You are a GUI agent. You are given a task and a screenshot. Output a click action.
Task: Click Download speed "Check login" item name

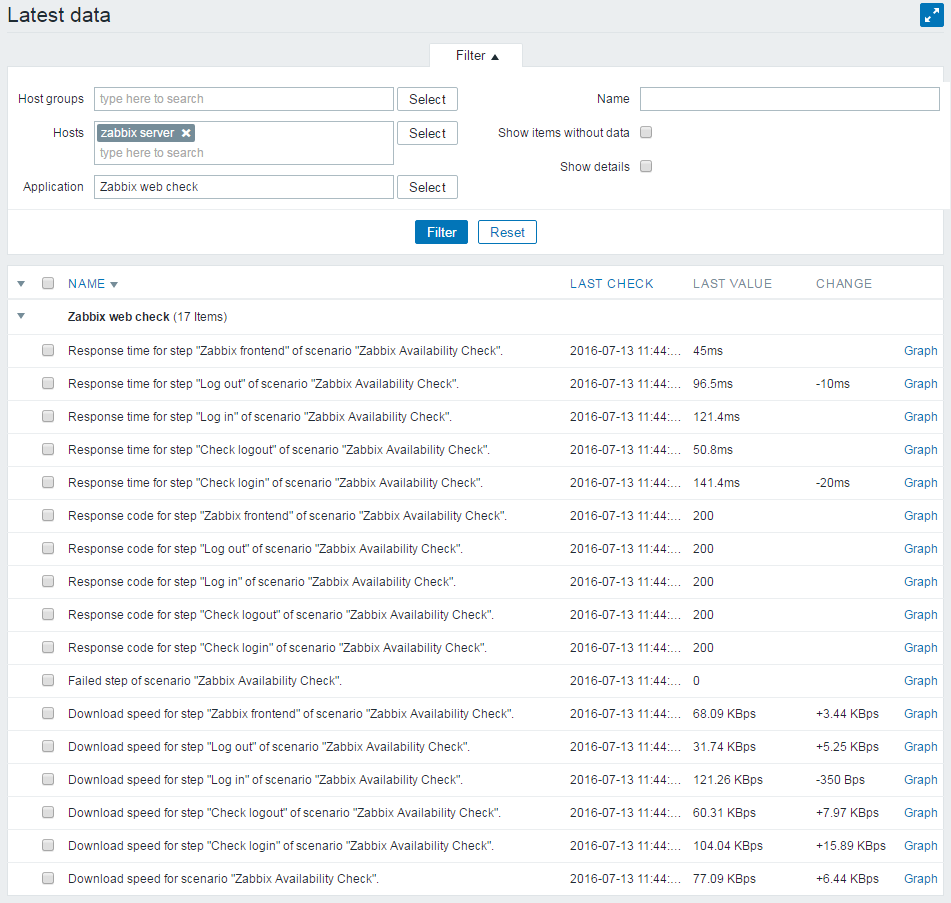click(281, 845)
